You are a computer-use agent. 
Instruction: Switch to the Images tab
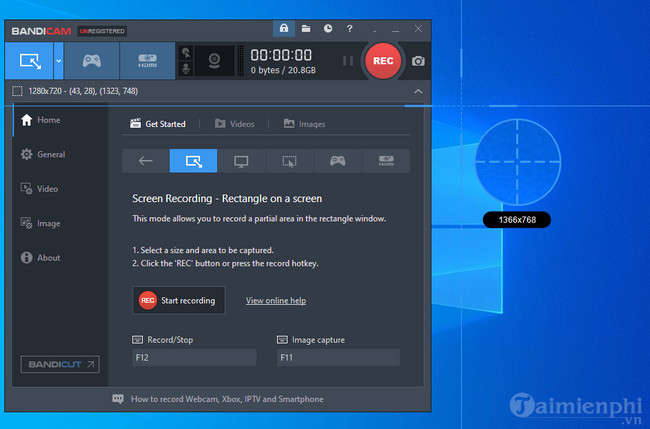305,124
